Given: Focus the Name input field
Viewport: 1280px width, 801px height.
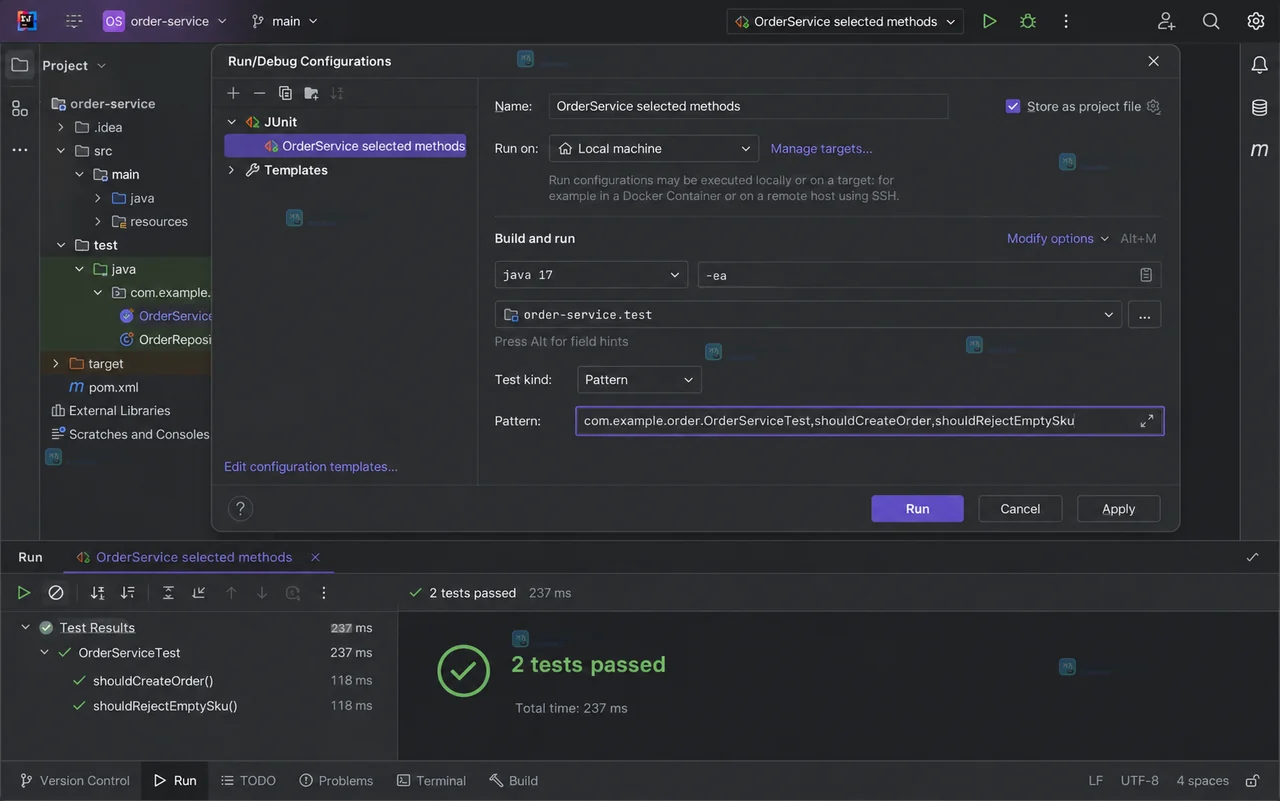Looking at the screenshot, I should click(748, 106).
